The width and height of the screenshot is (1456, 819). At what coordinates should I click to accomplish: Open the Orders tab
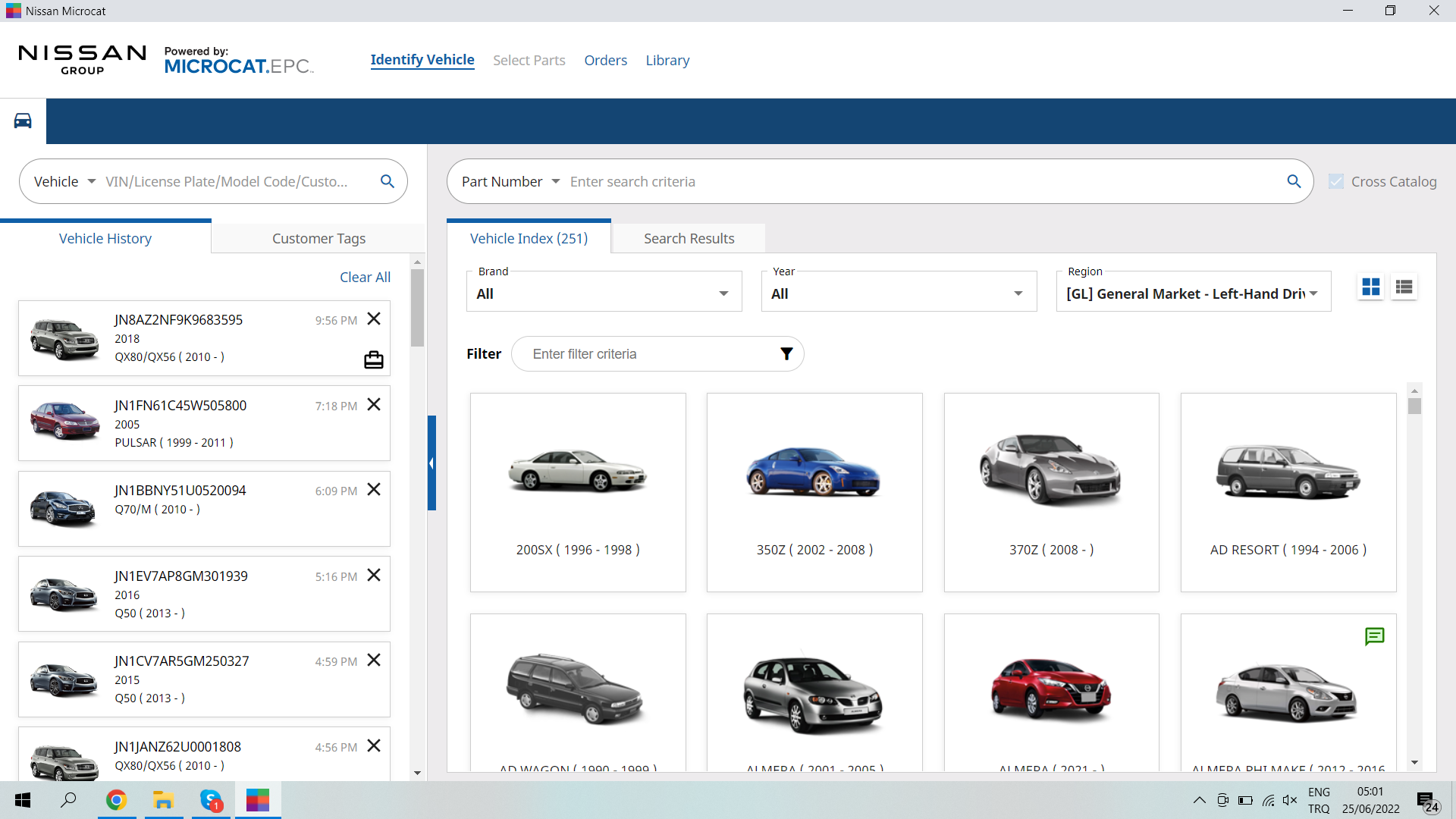[605, 60]
